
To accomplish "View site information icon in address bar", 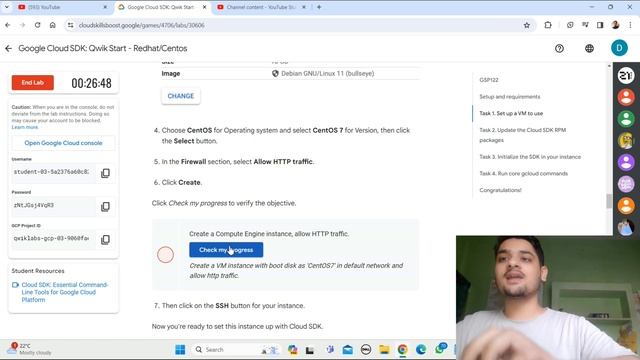I will pyautogui.click(x=71, y=25).
